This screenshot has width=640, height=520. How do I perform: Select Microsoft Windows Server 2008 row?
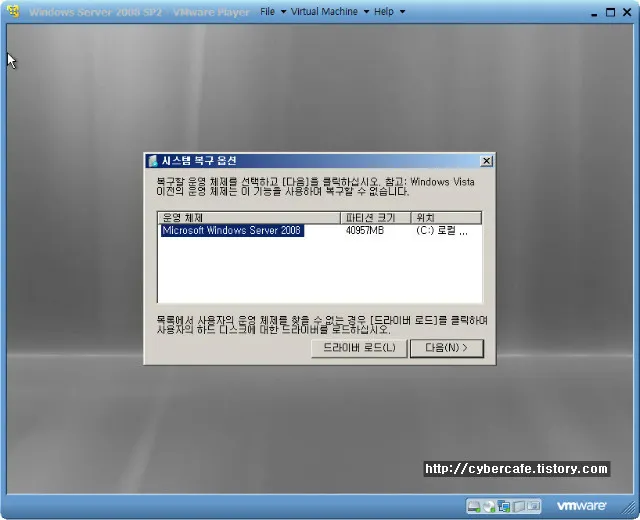pos(320,231)
